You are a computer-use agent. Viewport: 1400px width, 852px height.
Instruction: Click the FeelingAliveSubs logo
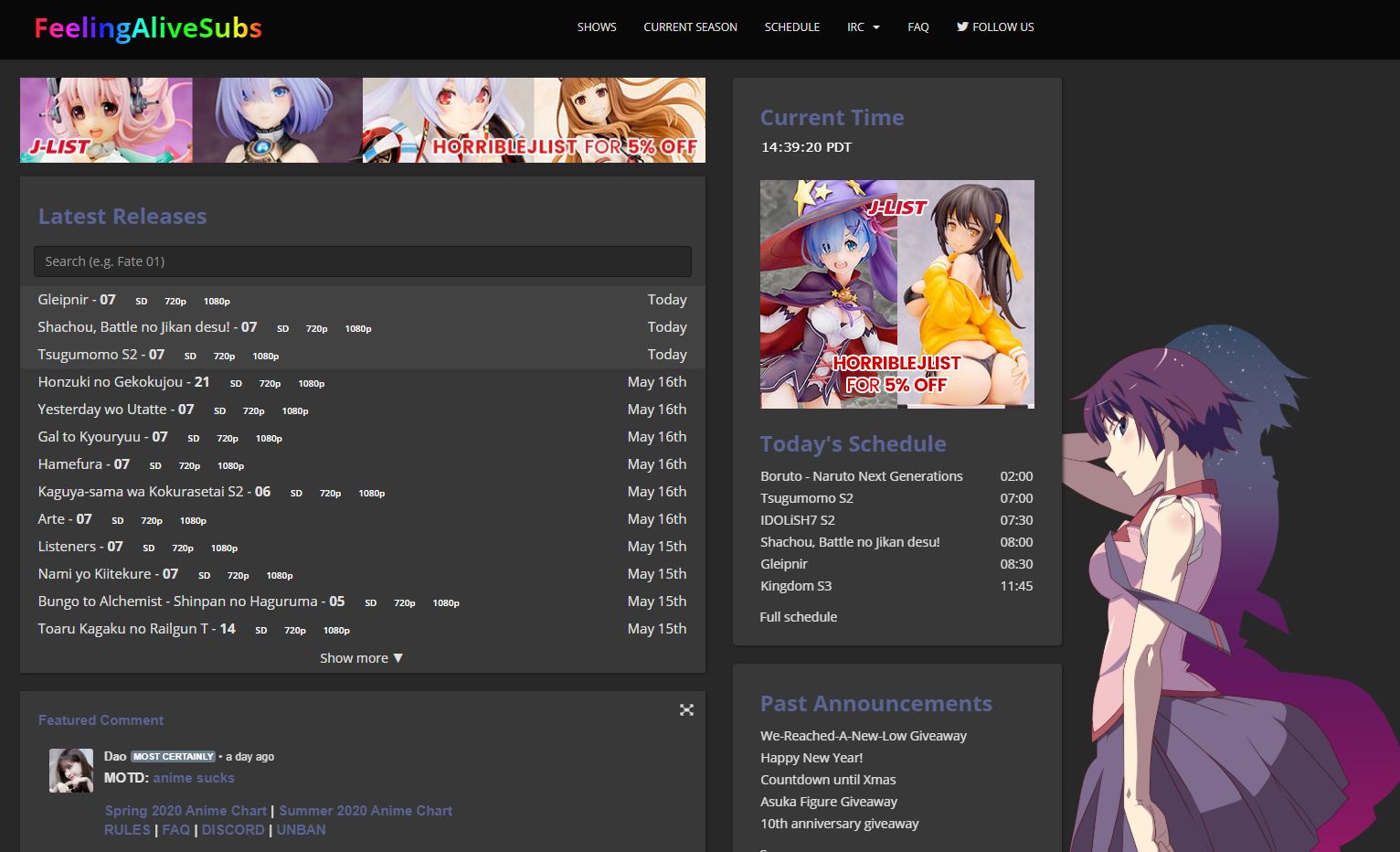pos(147,28)
